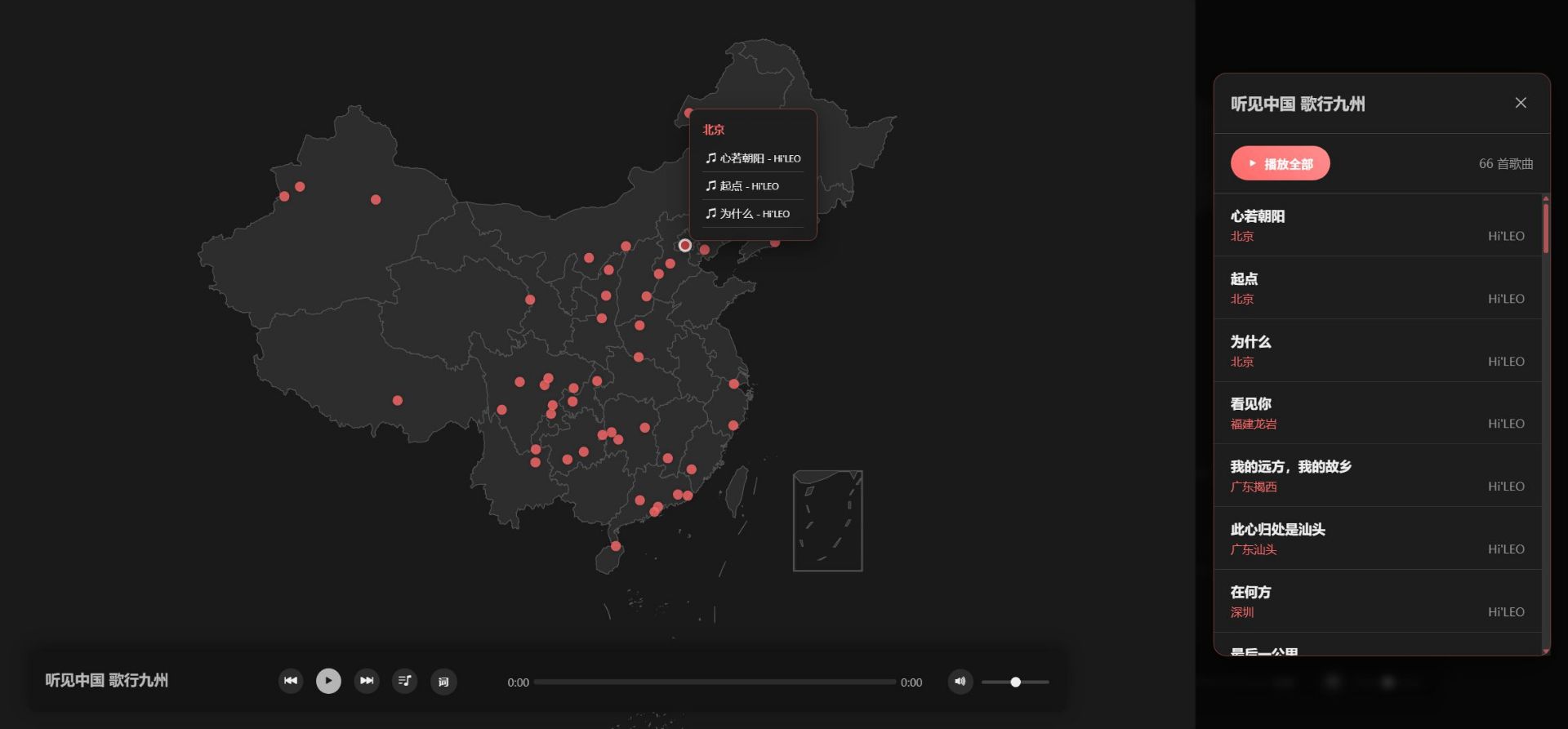Click the Hainan island location dot
This screenshot has height=729, width=1568.
pyautogui.click(x=616, y=546)
